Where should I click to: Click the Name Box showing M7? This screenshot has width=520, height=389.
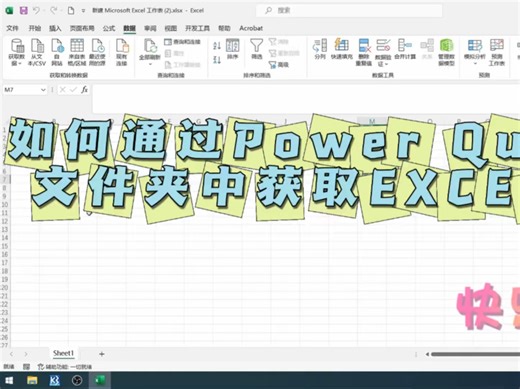pyautogui.click(x=21, y=90)
